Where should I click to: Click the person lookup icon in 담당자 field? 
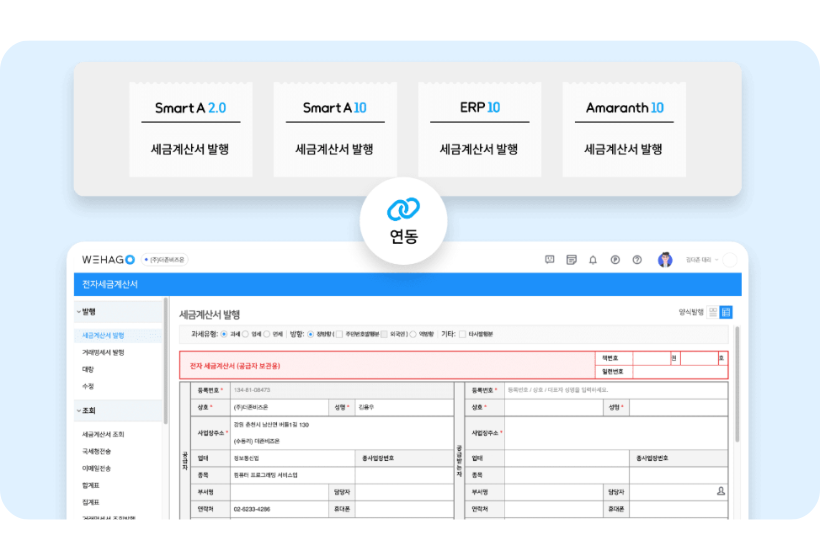tap(720, 492)
